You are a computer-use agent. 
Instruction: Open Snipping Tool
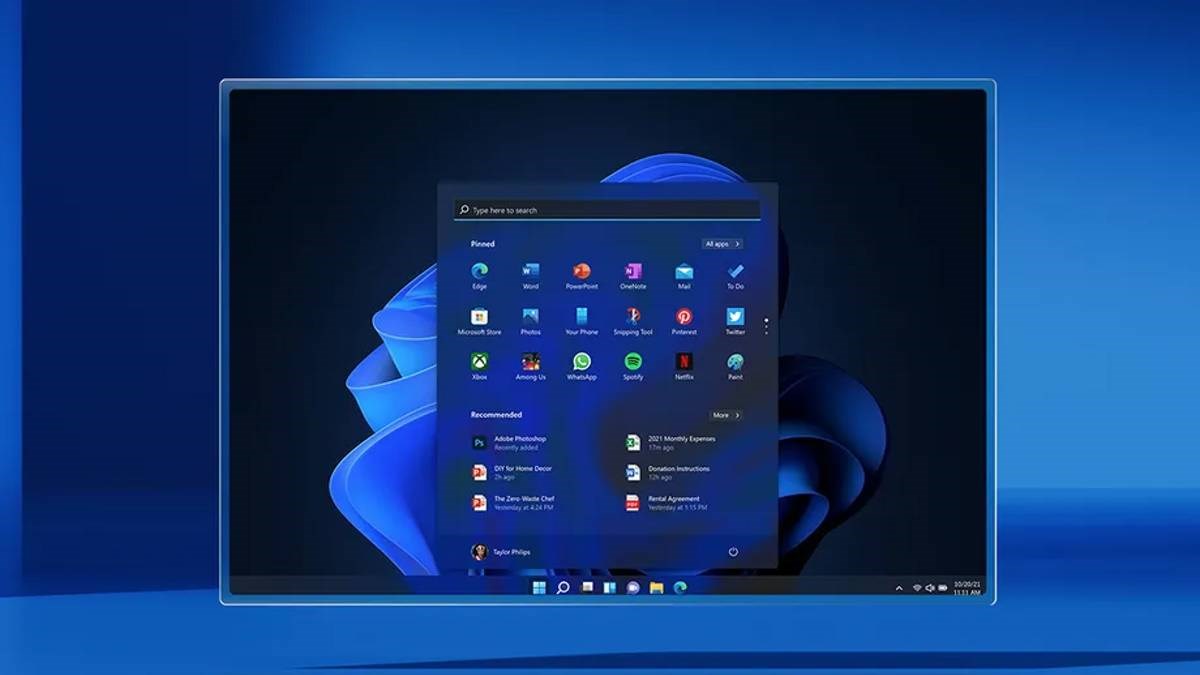click(x=633, y=321)
